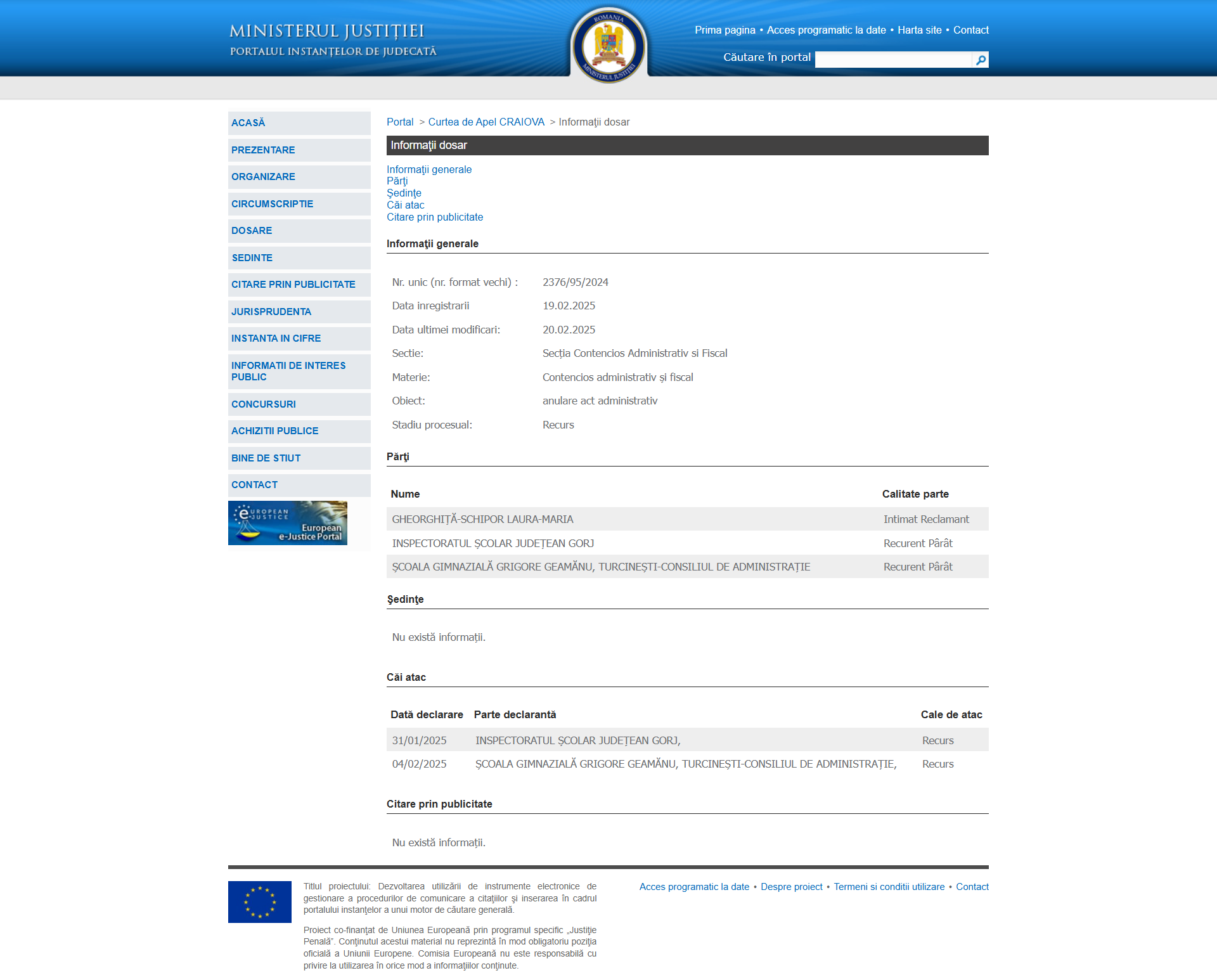
Task: Click Secția Contencios Administrativ si Fiscal value
Action: [x=635, y=353]
